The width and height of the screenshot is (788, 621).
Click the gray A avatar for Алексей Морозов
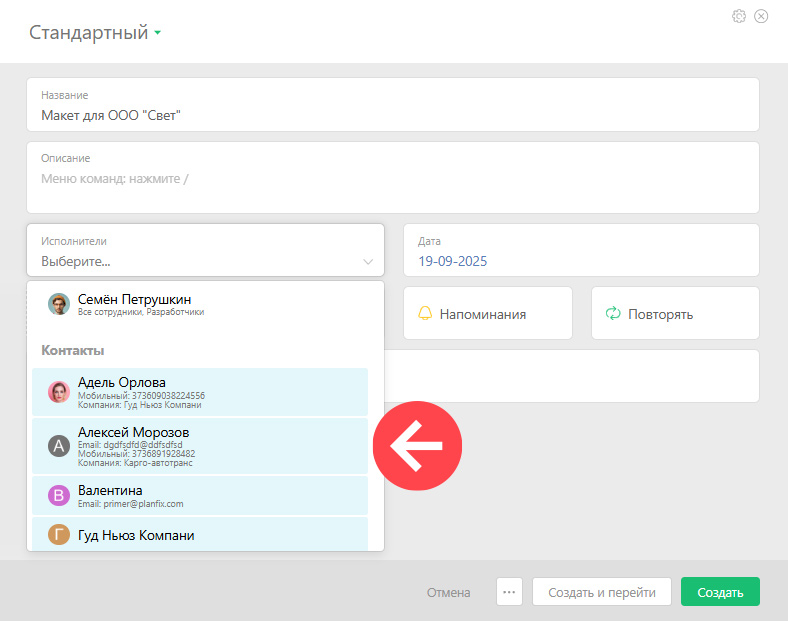coord(59,446)
